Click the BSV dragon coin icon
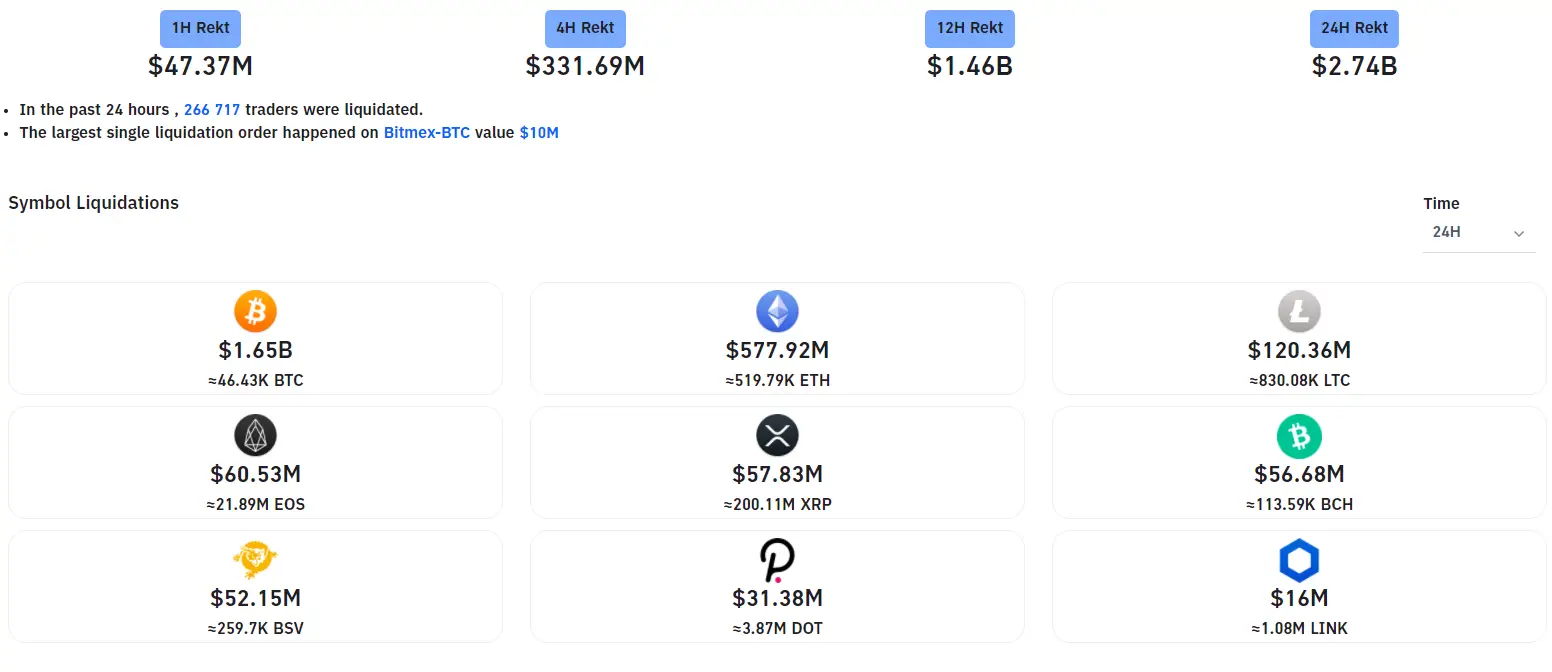The height and width of the screenshot is (672, 1552). point(255,560)
